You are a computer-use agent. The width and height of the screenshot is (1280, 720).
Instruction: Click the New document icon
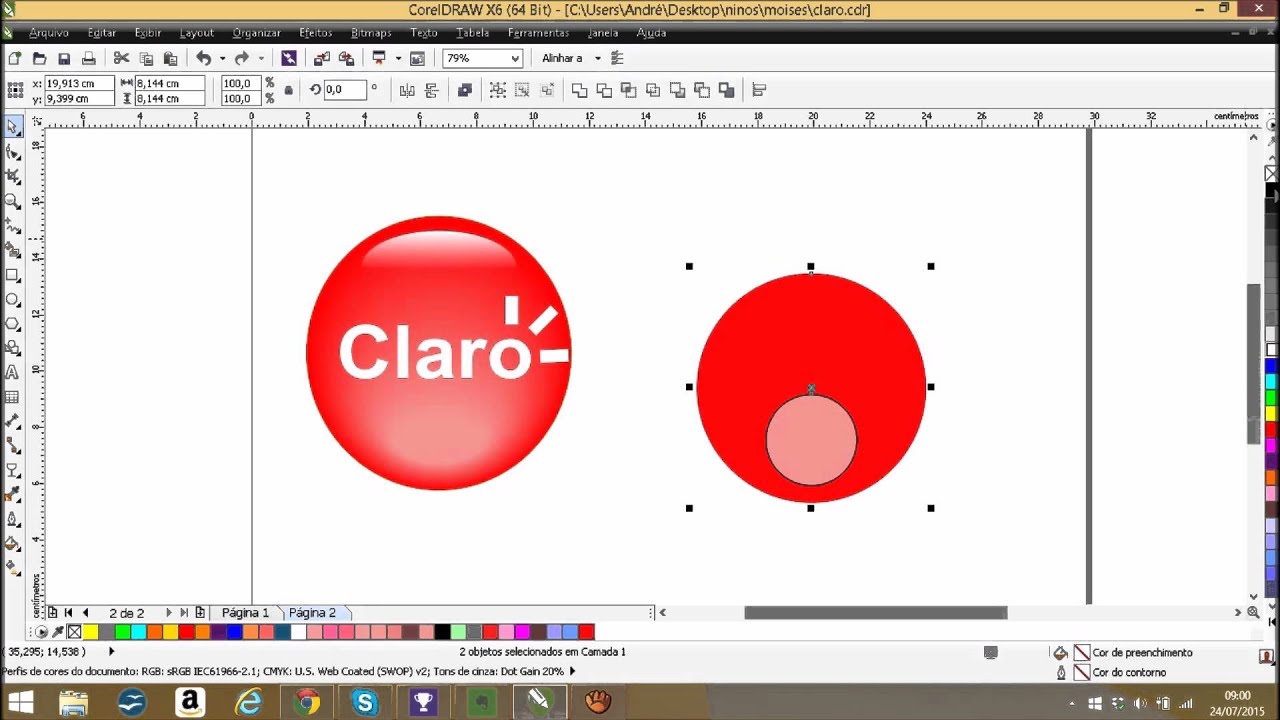pyautogui.click(x=14, y=59)
